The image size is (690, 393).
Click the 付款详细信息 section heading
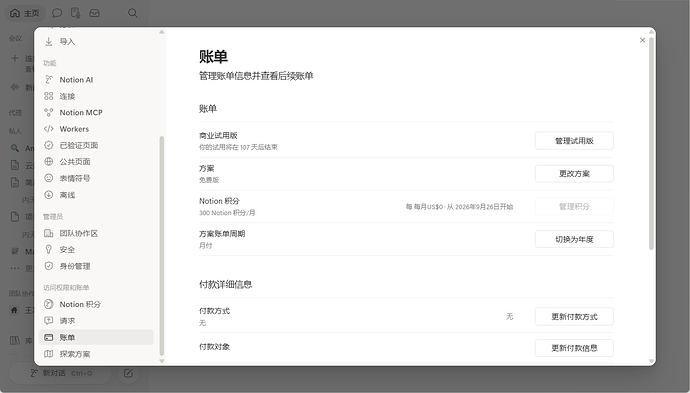pyautogui.click(x=225, y=284)
